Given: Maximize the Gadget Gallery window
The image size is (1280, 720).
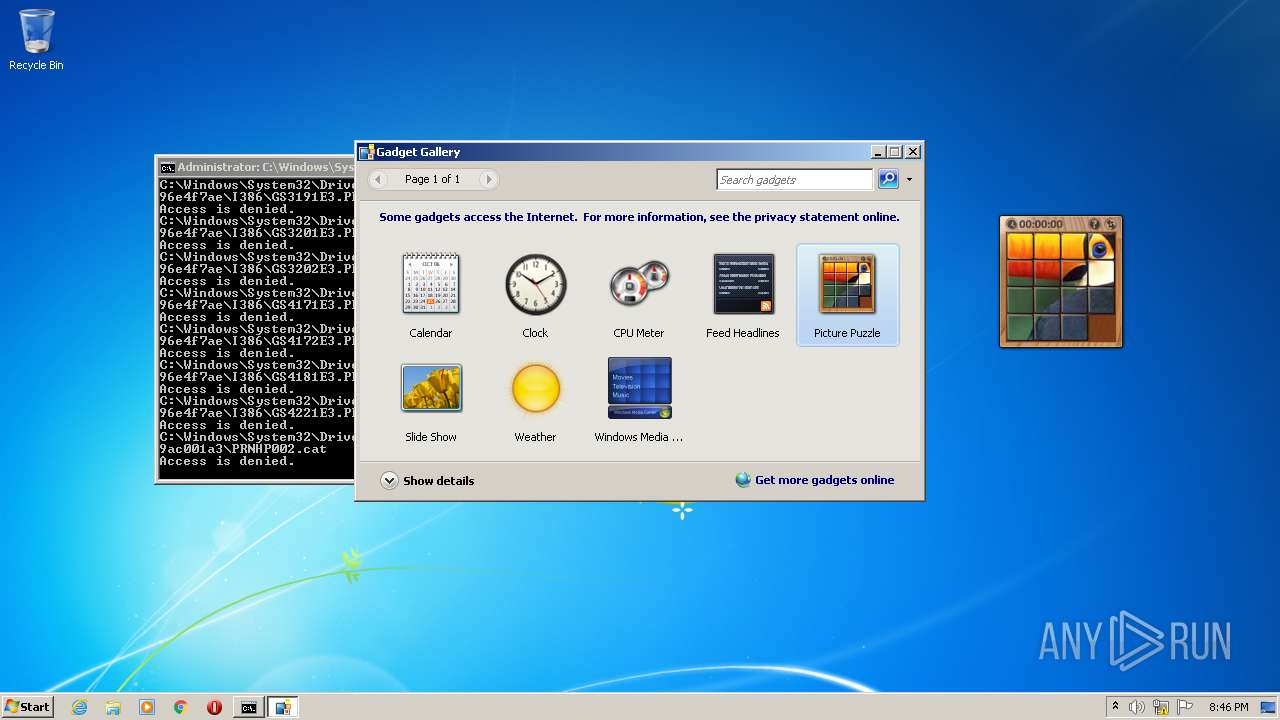Looking at the screenshot, I should [x=895, y=152].
